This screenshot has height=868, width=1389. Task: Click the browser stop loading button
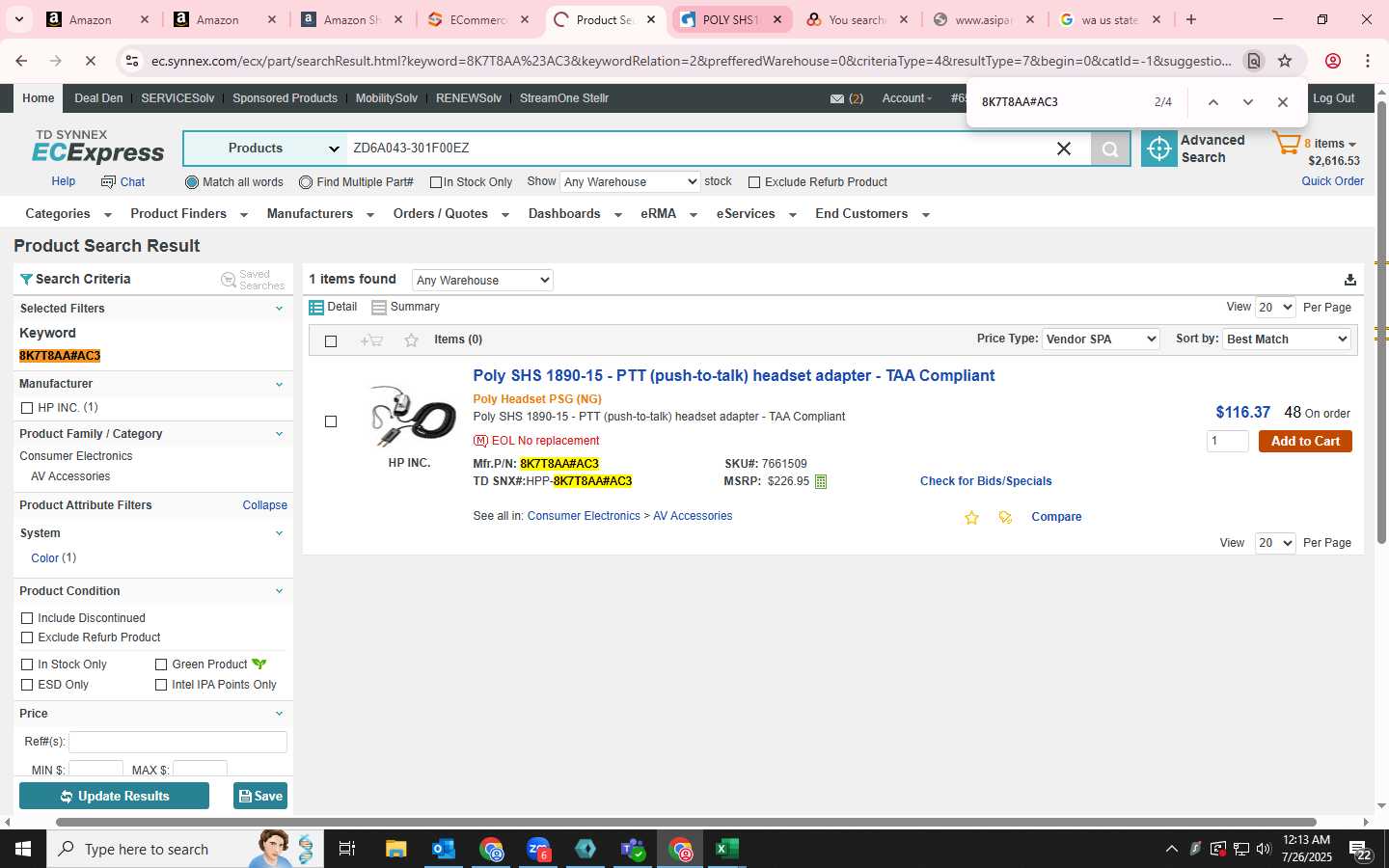90,61
